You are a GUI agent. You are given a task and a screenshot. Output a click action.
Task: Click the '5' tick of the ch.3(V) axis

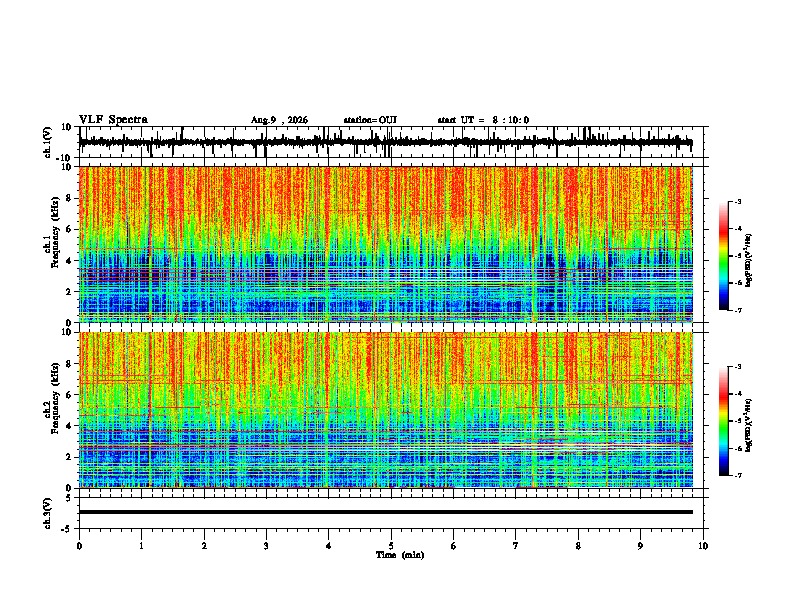click(x=70, y=498)
